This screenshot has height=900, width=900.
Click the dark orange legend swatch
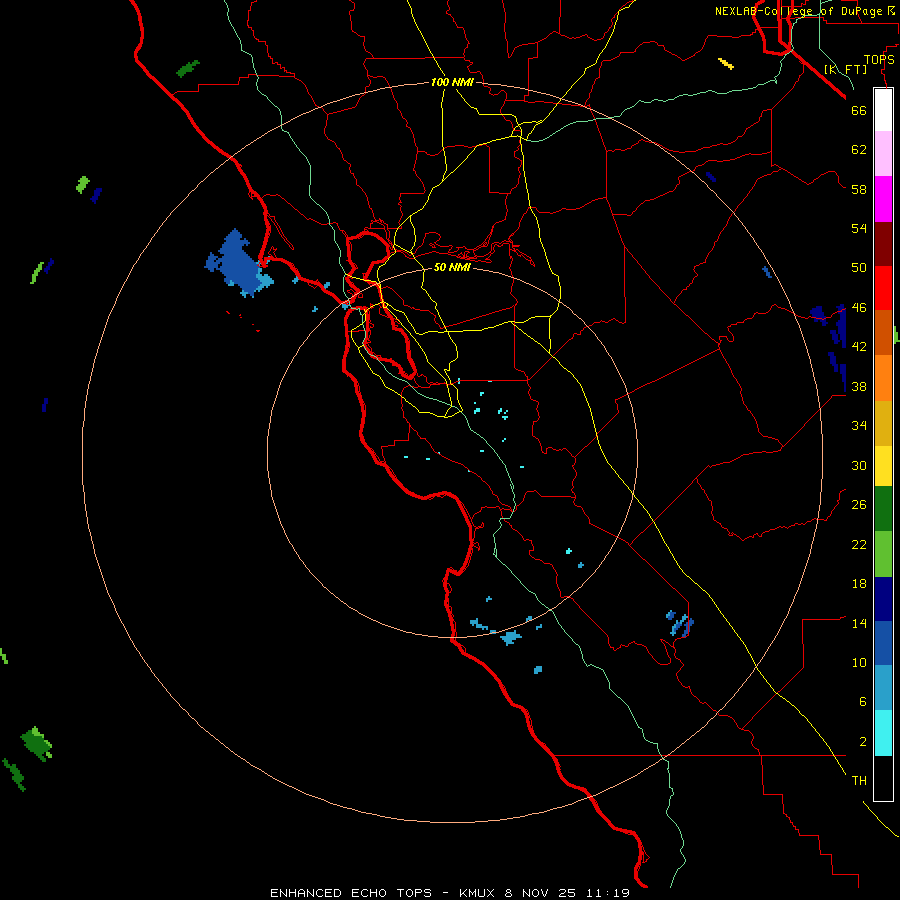883,332
